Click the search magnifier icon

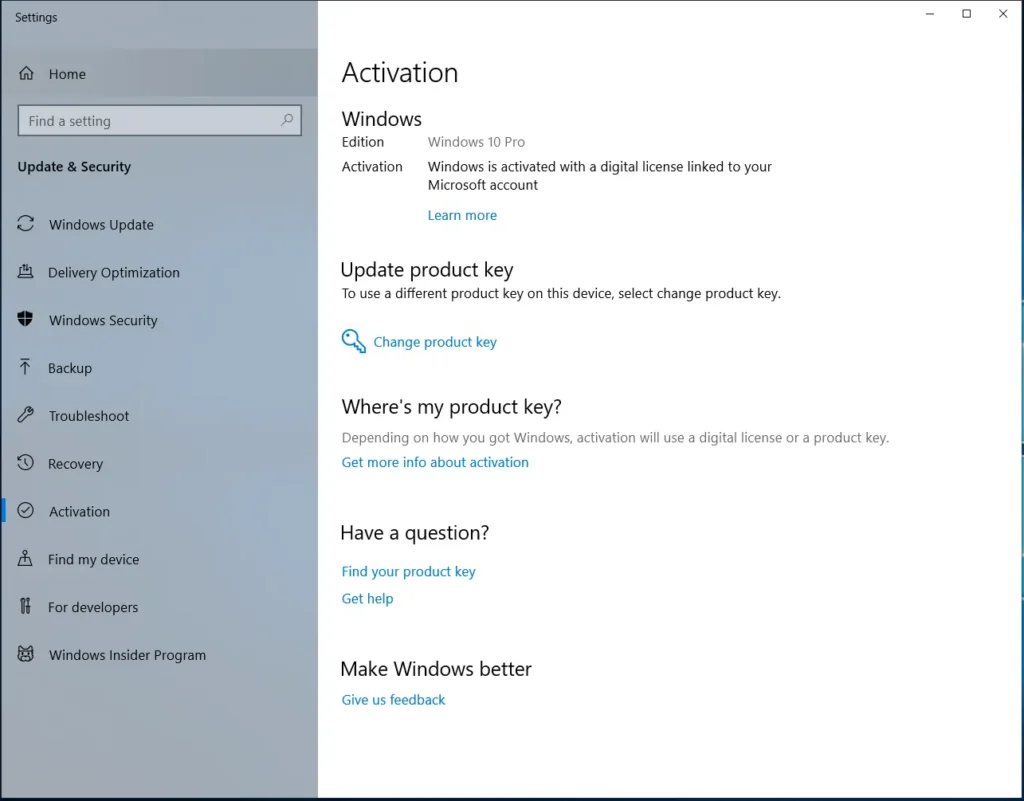point(287,120)
